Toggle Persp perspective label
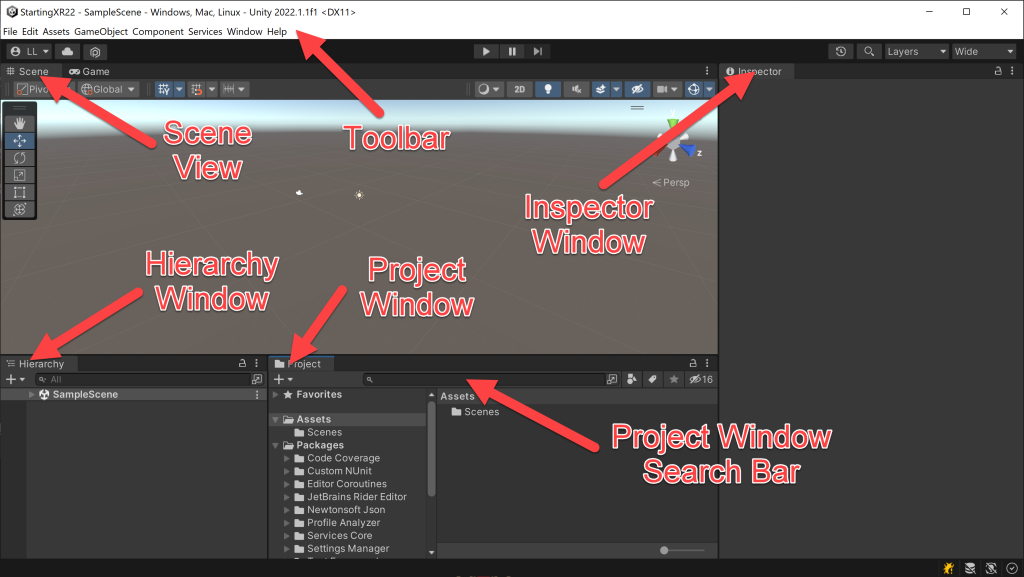This screenshot has height=577, width=1024. coord(671,183)
